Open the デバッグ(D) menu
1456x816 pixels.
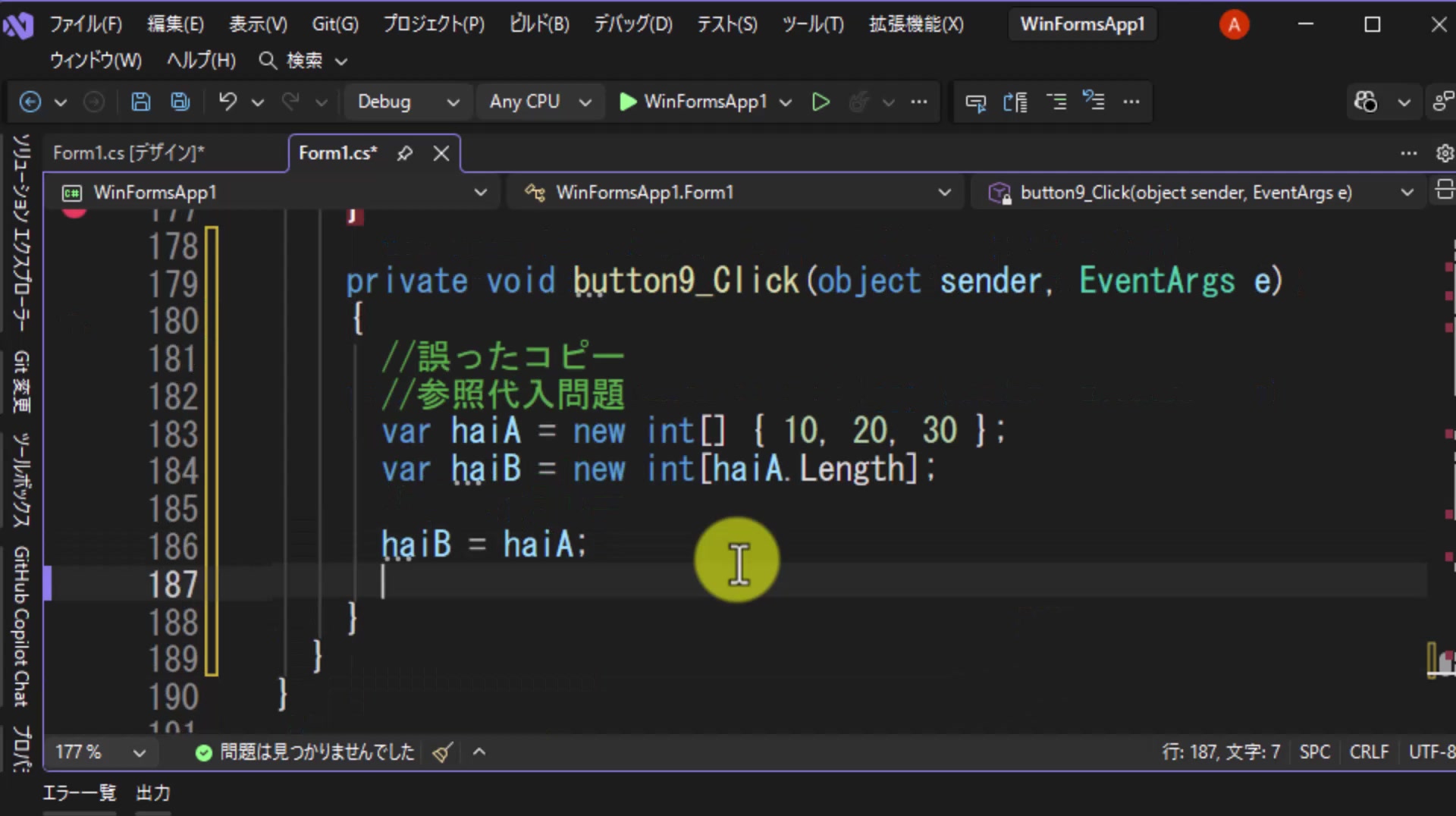[632, 24]
